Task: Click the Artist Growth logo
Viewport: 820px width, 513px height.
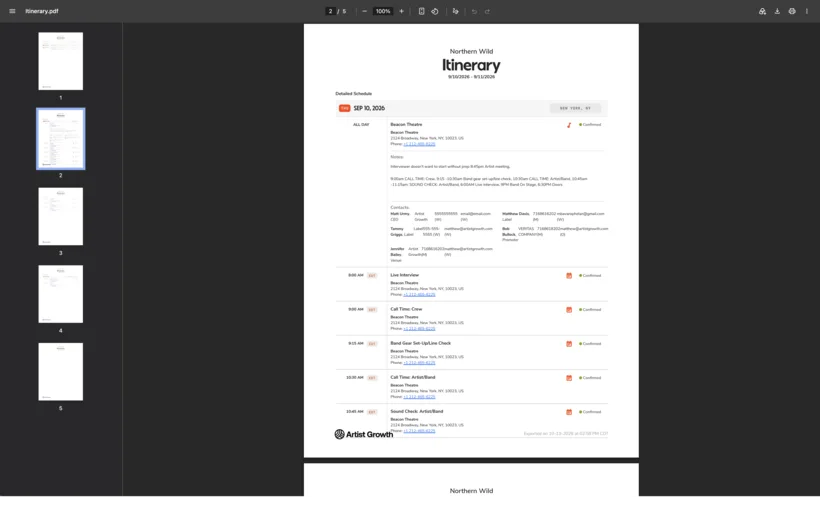Action: click(x=363, y=434)
